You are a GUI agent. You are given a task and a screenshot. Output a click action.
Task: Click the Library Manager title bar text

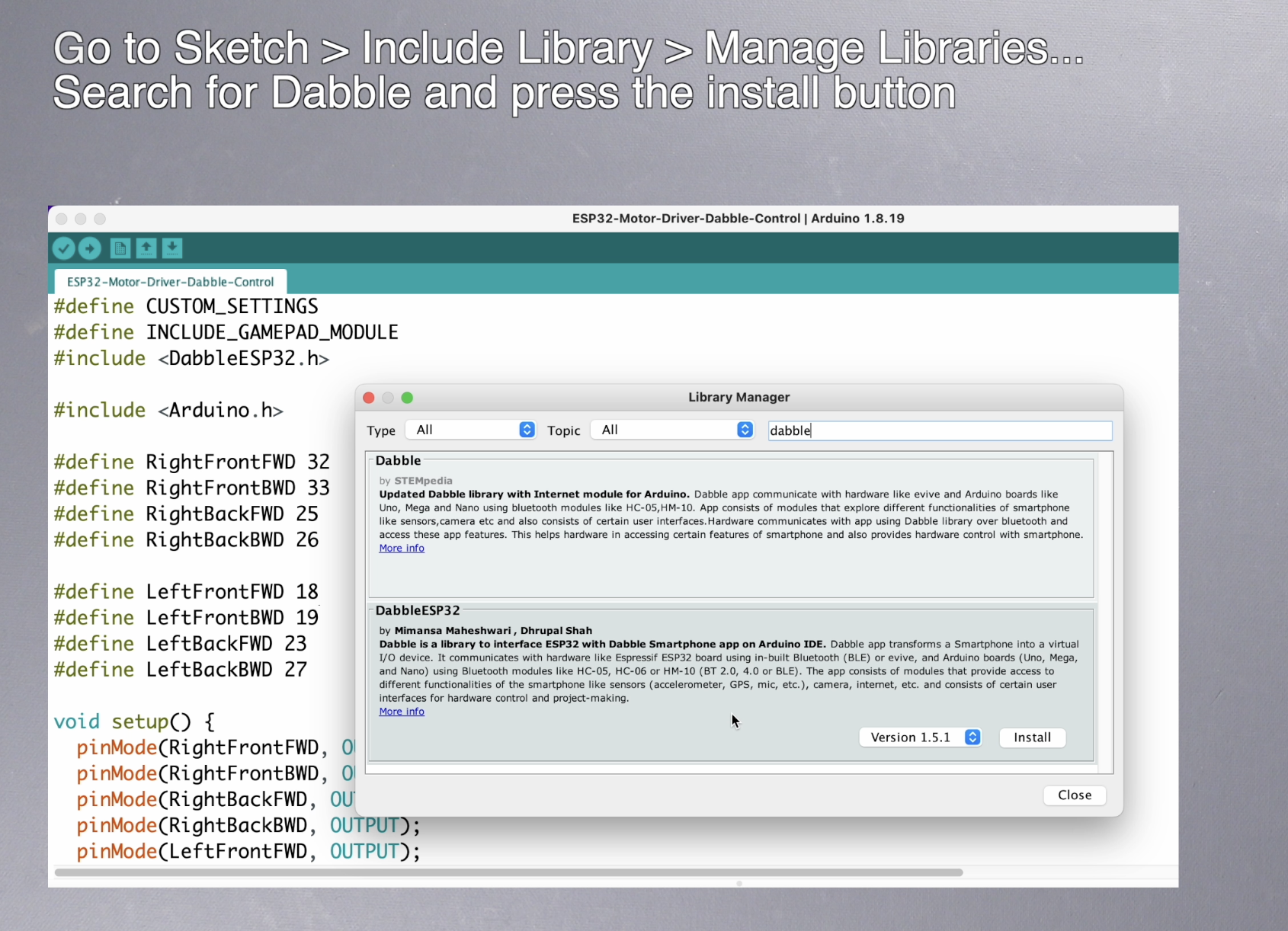click(x=739, y=397)
